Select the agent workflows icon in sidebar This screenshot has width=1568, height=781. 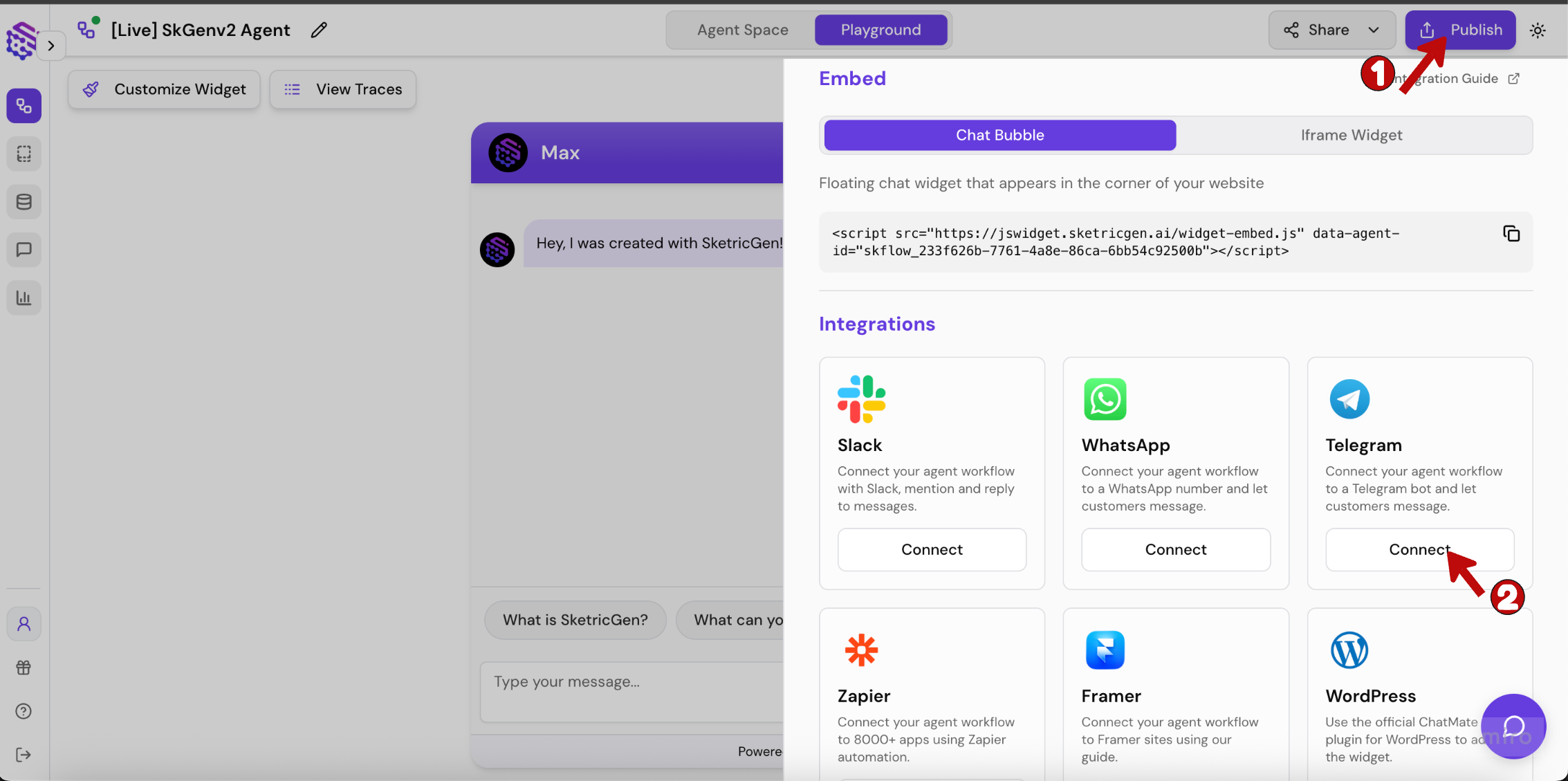coord(24,105)
